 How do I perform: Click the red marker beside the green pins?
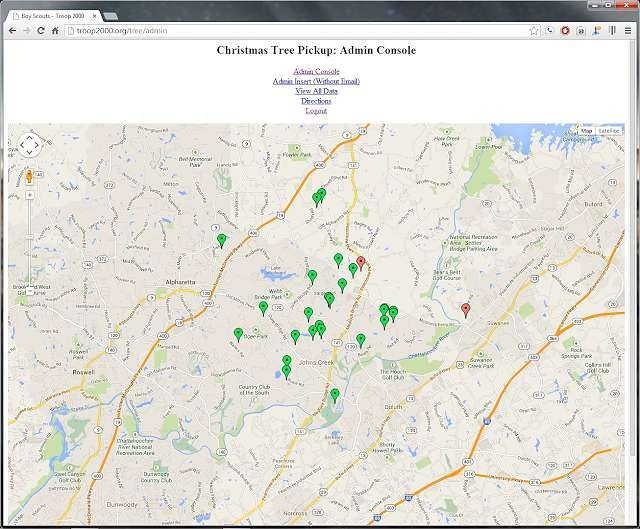[360, 264]
